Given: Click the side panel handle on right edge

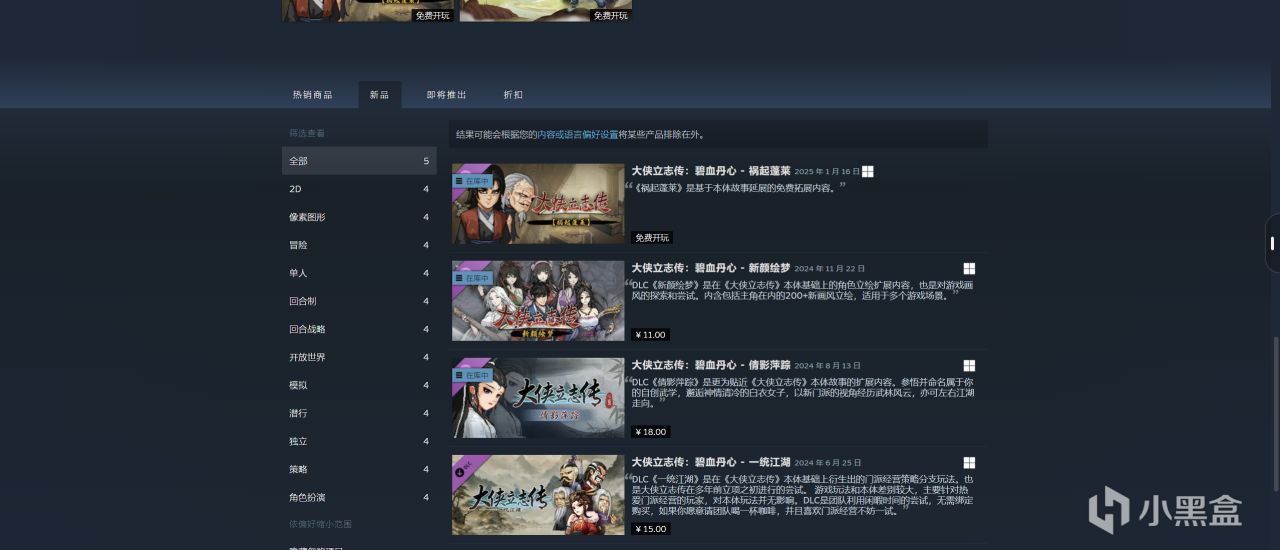Looking at the screenshot, I should pos(1272,243).
